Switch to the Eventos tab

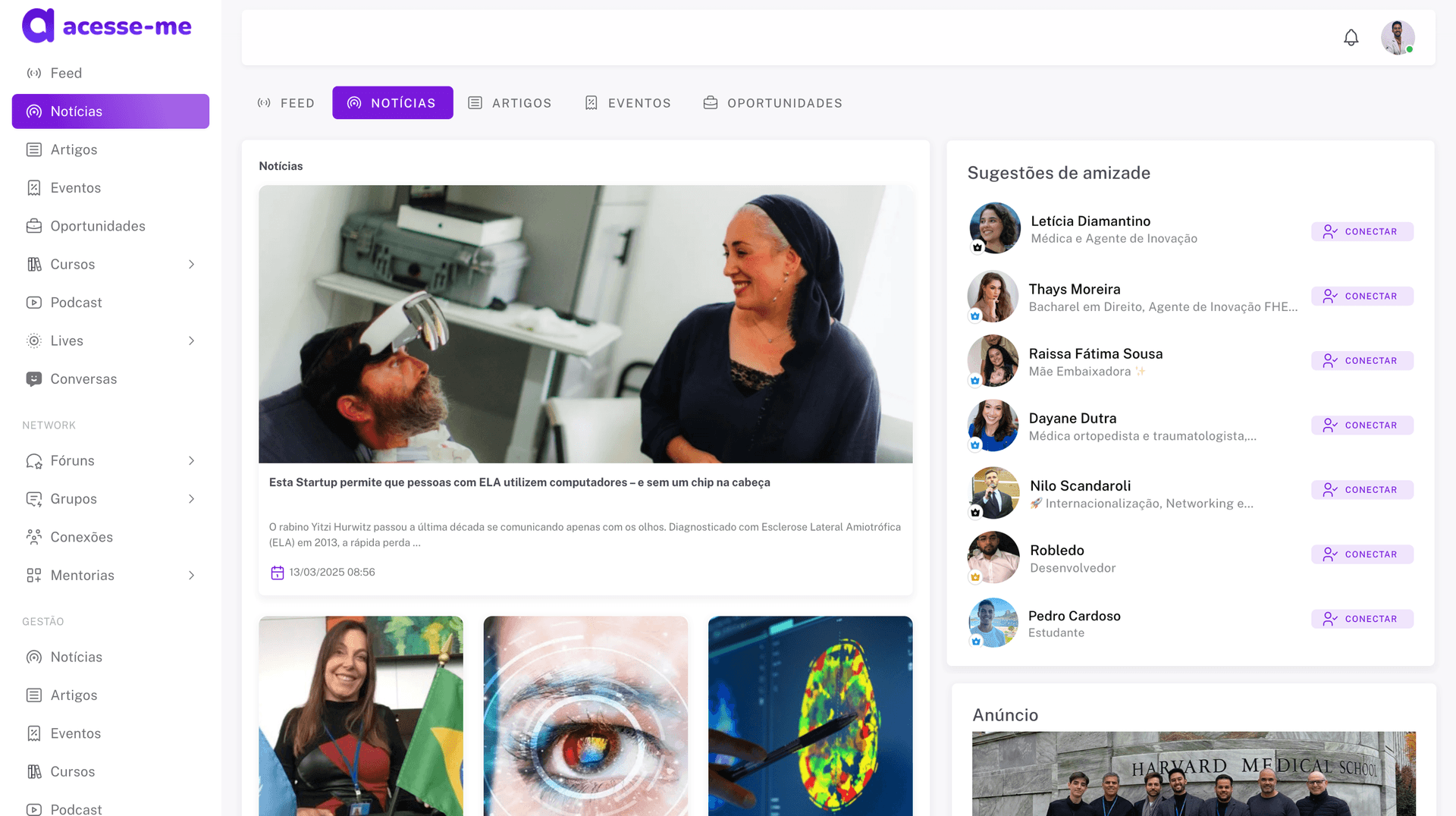[628, 103]
